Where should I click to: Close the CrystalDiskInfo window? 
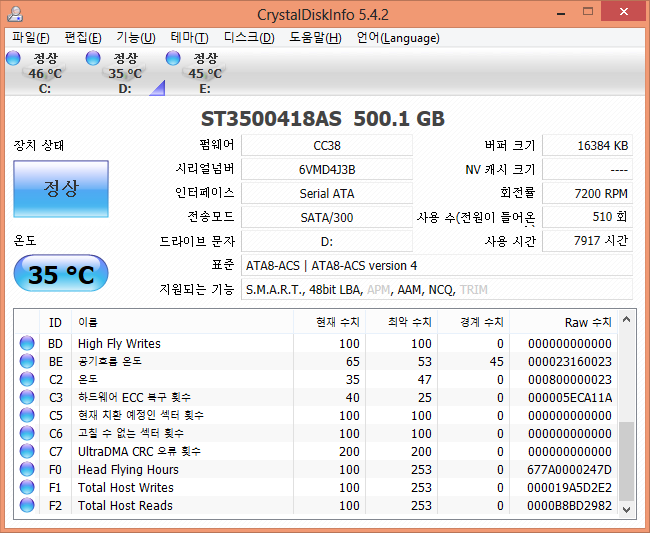623,12
